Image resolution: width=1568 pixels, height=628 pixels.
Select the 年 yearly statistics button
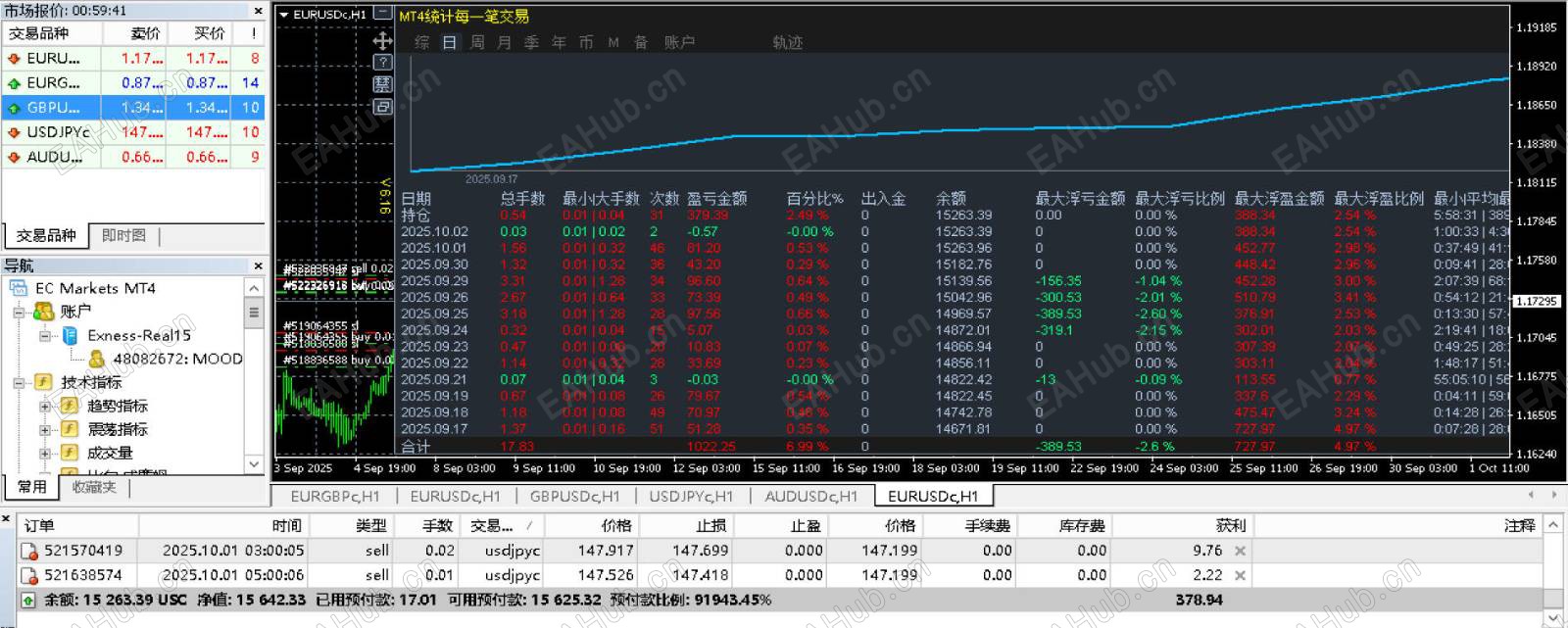560,42
